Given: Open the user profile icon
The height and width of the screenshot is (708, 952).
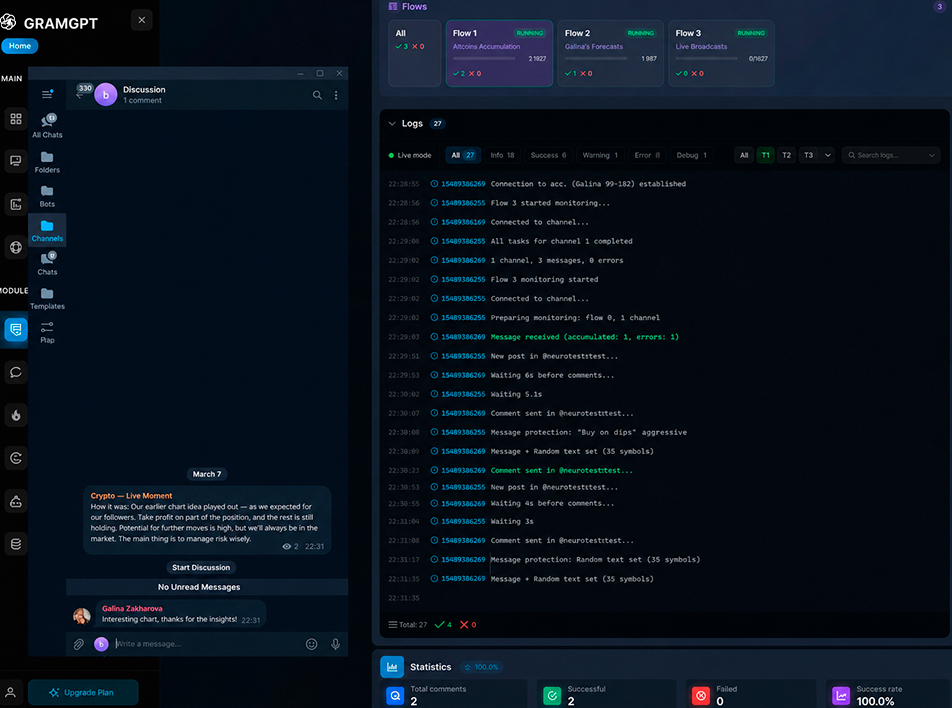Looking at the screenshot, I should (10, 693).
